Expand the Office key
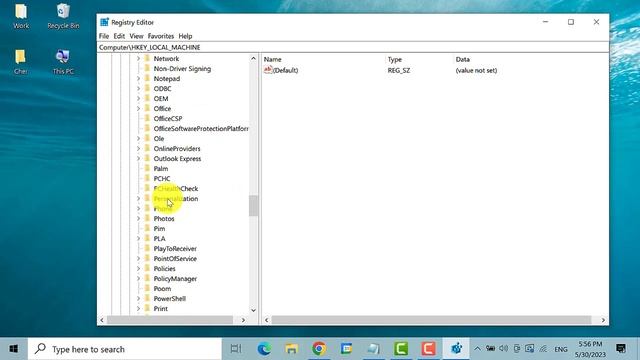Screen dimensions: 640x360 click(x=138, y=109)
